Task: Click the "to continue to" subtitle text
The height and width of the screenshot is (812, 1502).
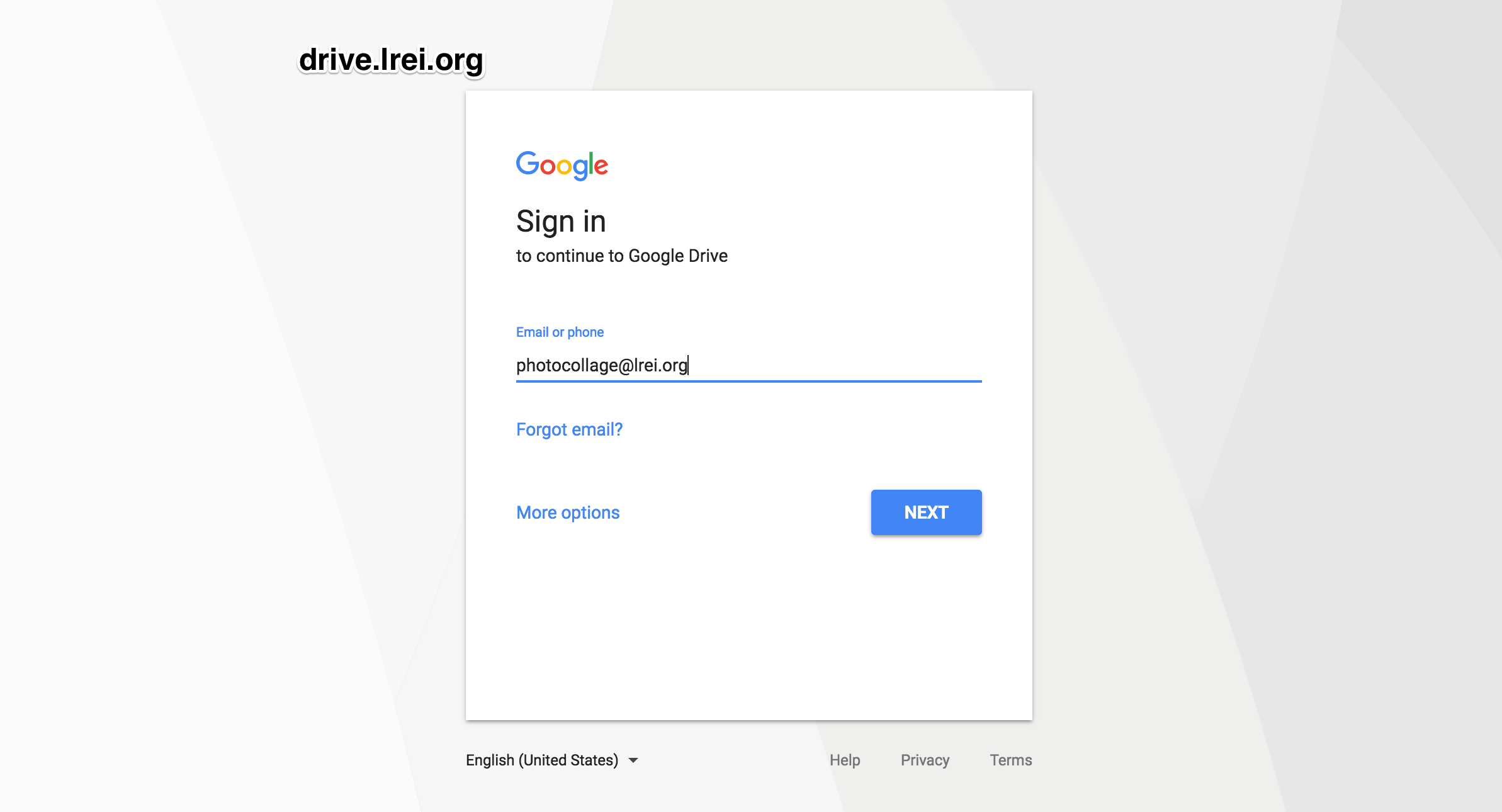Action: pyautogui.click(x=570, y=256)
